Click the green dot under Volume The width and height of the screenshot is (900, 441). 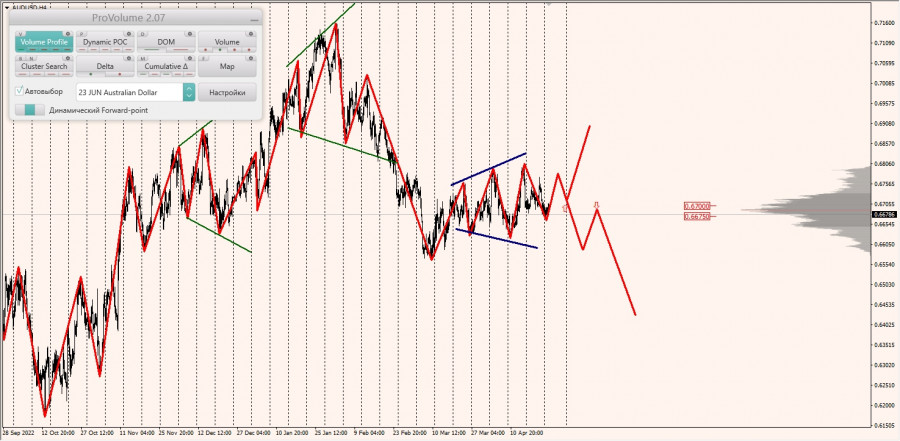[220, 50]
